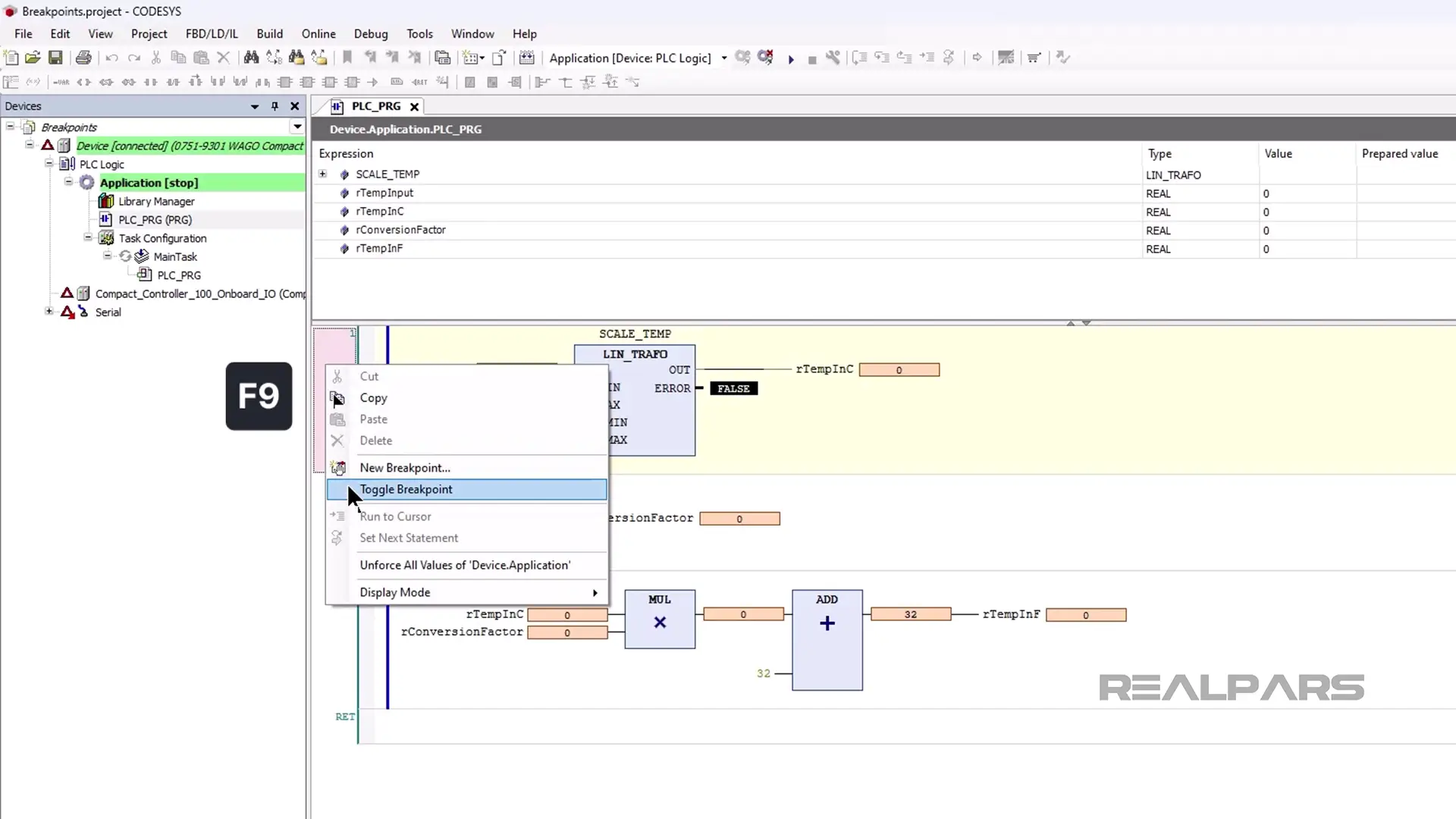Choose Toggle Breakpoint in context menu
The image size is (1456, 819).
(x=466, y=489)
